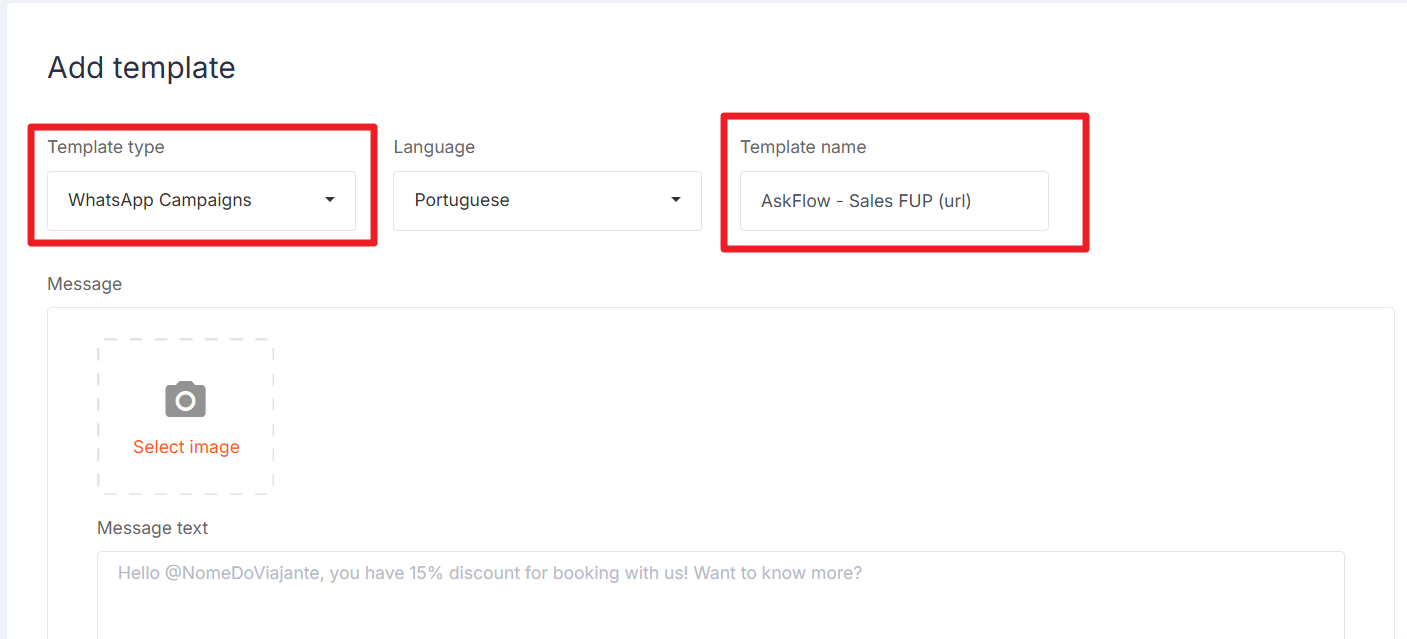Click empty area right of Template name field
The height and width of the screenshot is (639, 1407).
1240,200
